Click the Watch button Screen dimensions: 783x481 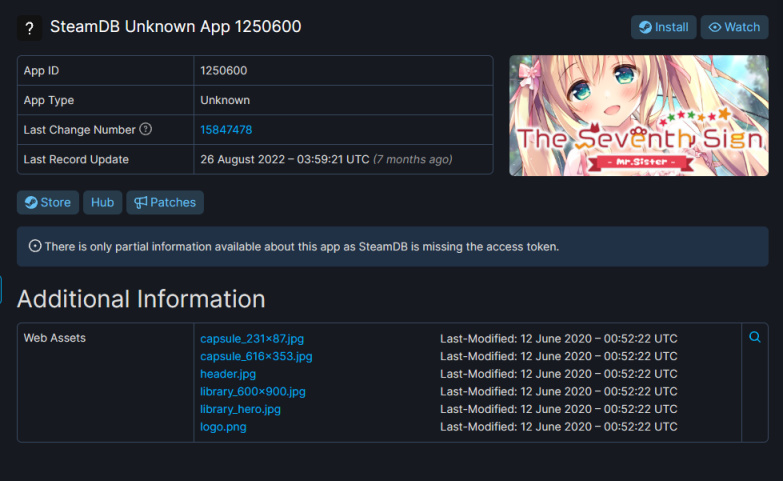[x=735, y=27]
